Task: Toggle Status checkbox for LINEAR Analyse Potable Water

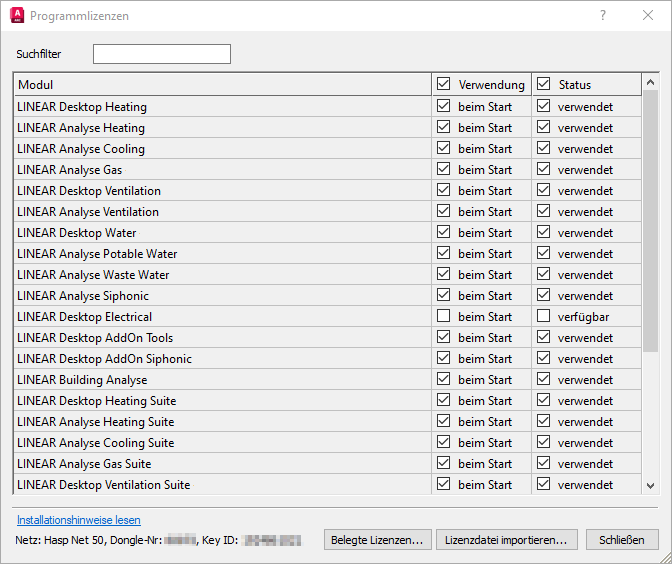Action: pos(543,252)
